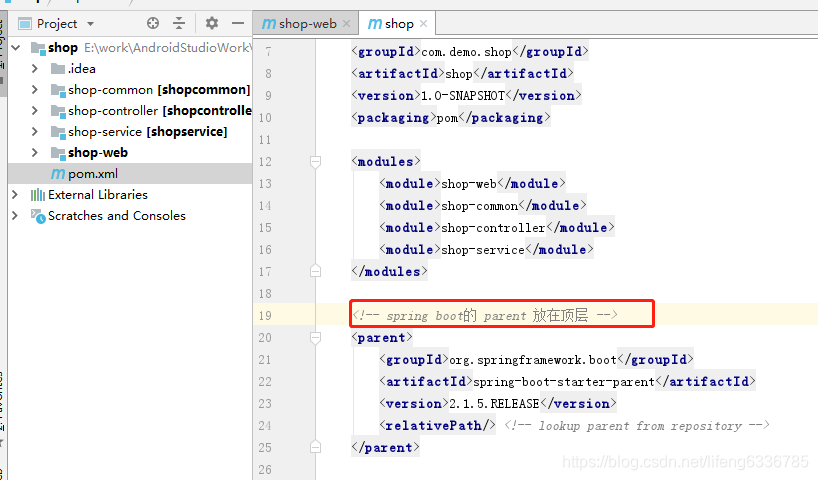The width and height of the screenshot is (818, 480).
Task: Click lookup parent from repository comment
Action: click(637, 426)
